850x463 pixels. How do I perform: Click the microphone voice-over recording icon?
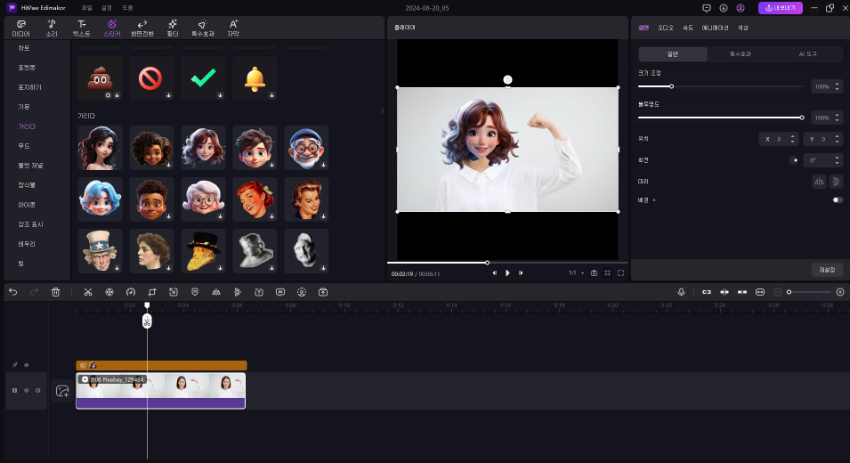pos(681,292)
